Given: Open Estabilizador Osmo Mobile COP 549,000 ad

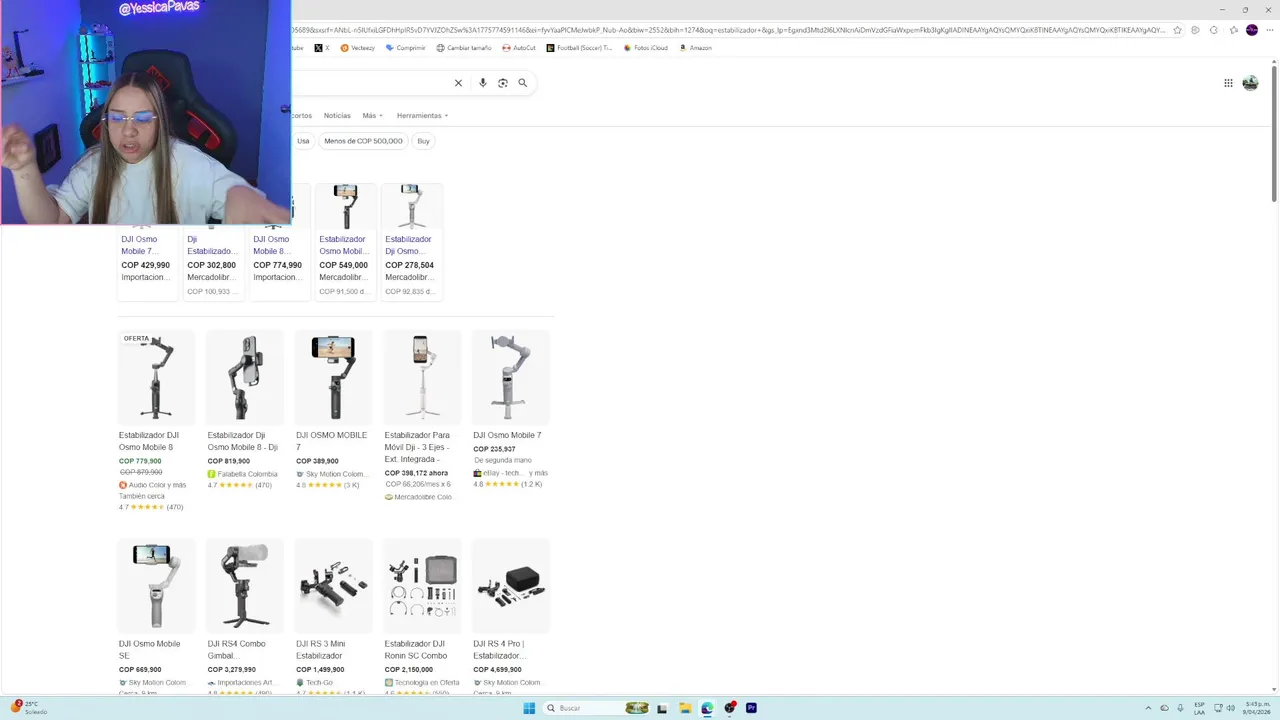Looking at the screenshot, I should tap(345, 241).
